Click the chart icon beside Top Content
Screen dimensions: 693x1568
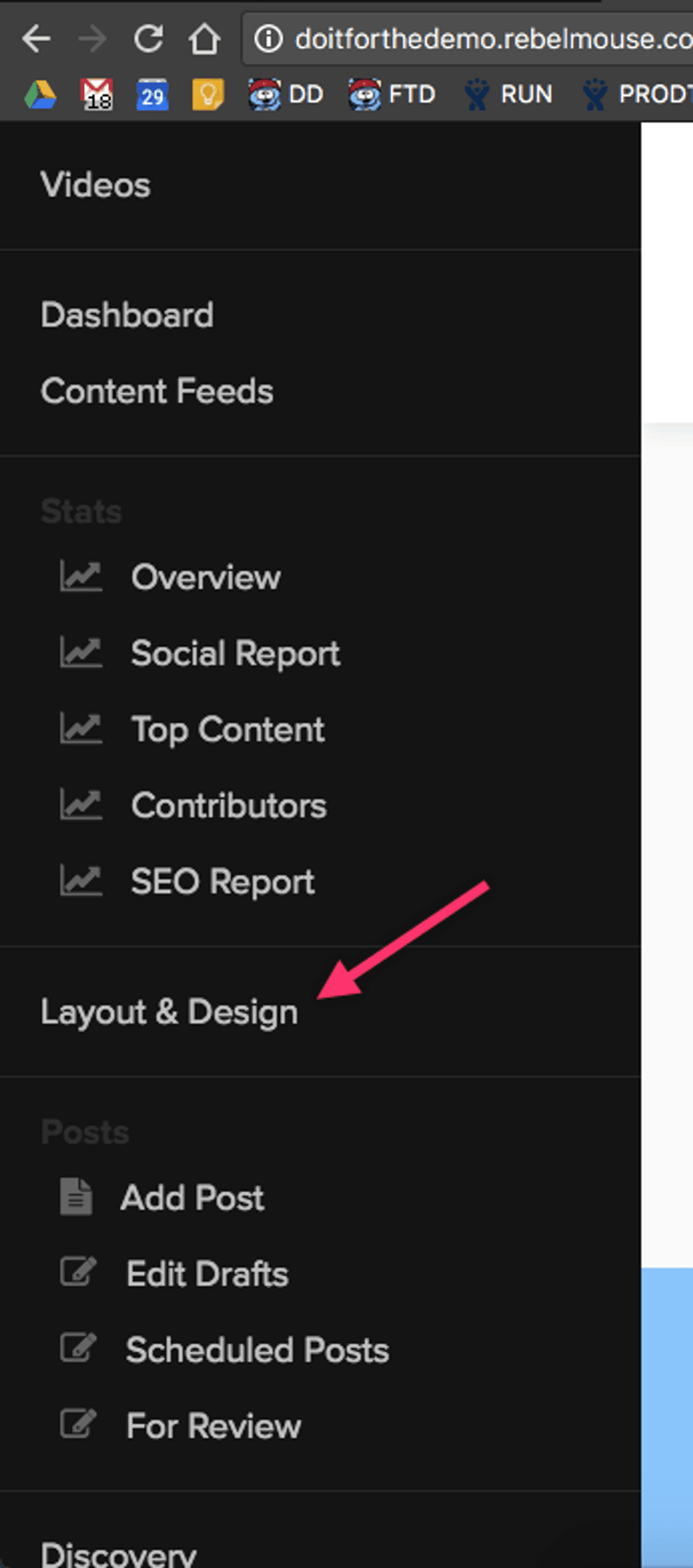[x=81, y=729]
